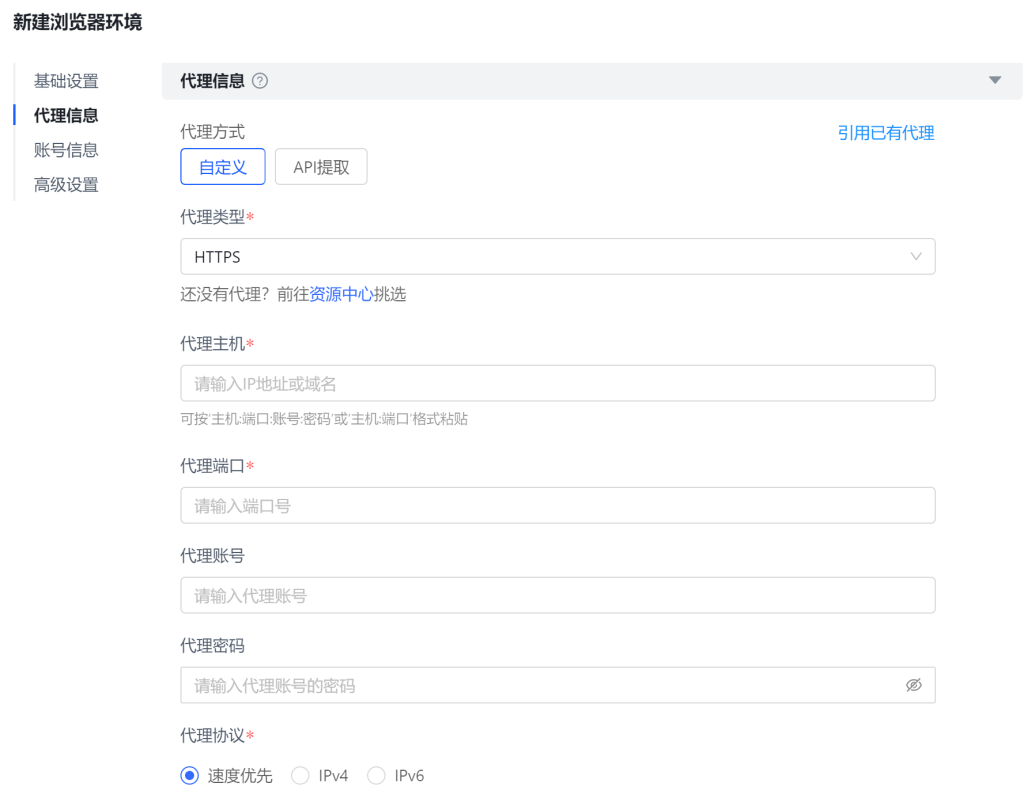Select IPv6 protocol radio button

[376, 776]
